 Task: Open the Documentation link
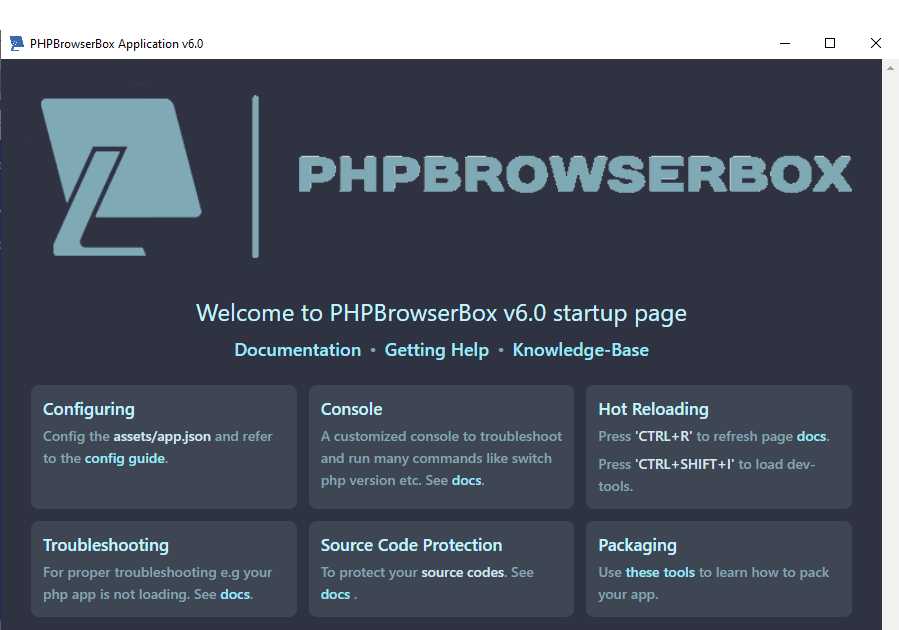coord(298,350)
